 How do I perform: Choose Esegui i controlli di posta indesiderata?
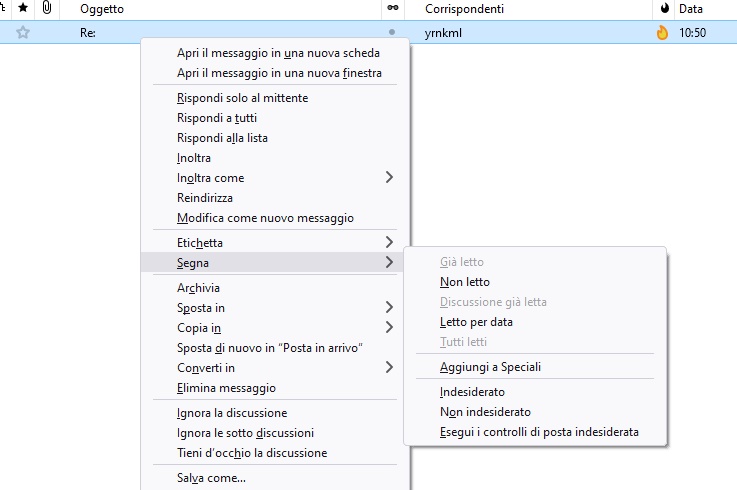pos(535,432)
